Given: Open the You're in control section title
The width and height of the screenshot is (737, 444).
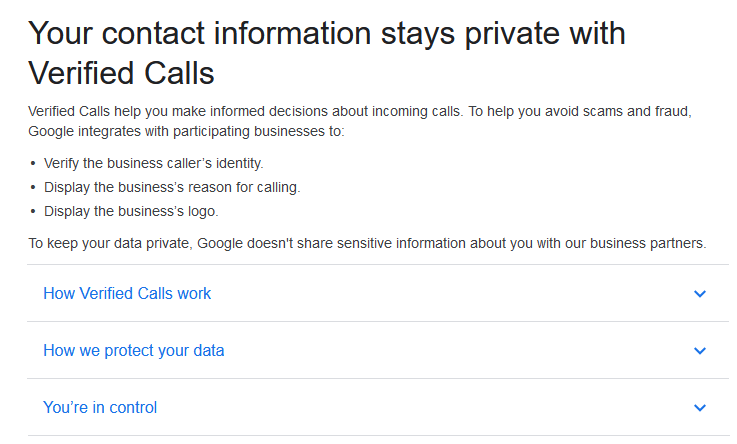Looking at the screenshot, I should point(100,408).
